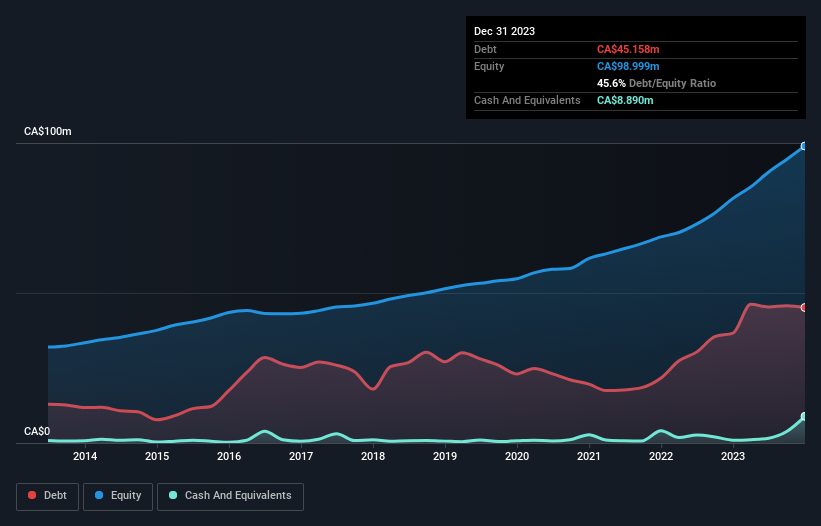The height and width of the screenshot is (526, 821).
Task: Toggle the Debt series legend button
Action: coord(48,496)
